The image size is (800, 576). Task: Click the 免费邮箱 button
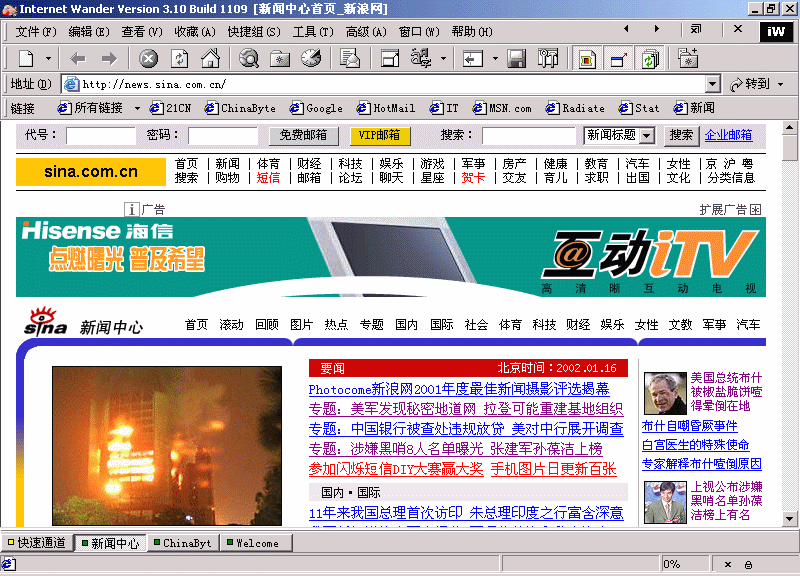coord(303,135)
